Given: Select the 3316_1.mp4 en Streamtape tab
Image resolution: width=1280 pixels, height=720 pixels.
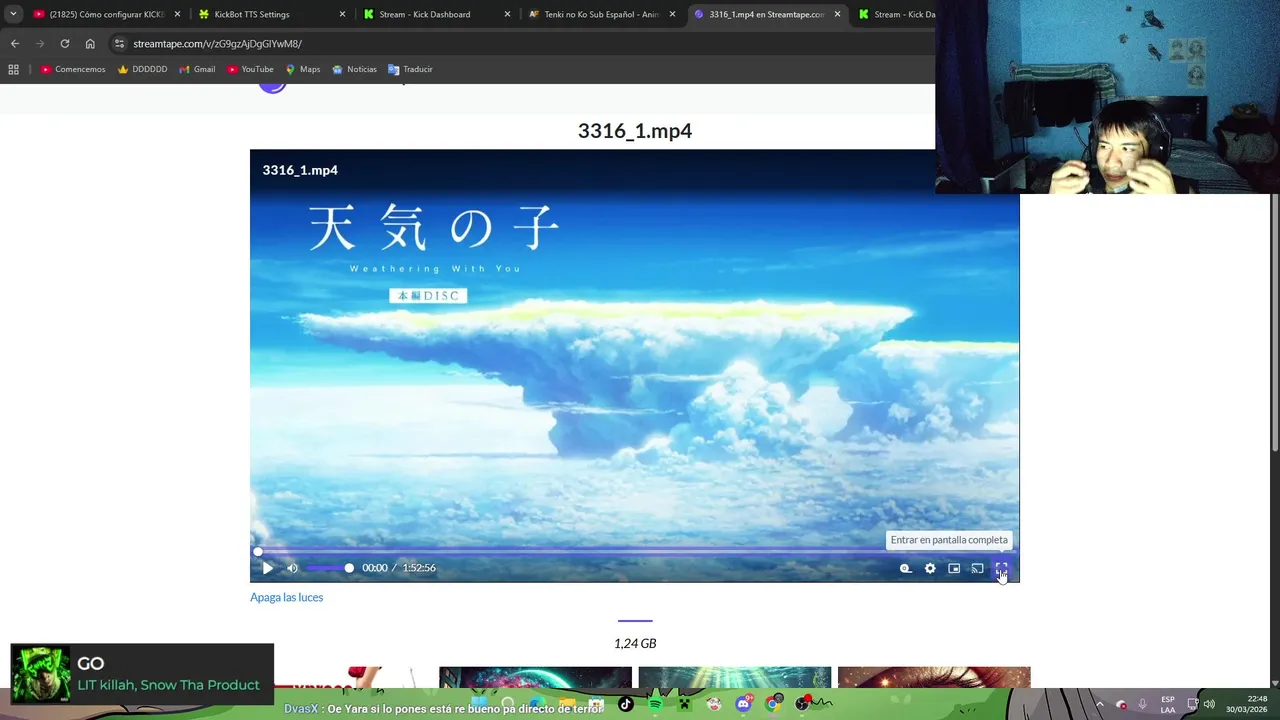Looking at the screenshot, I should click(x=765, y=14).
